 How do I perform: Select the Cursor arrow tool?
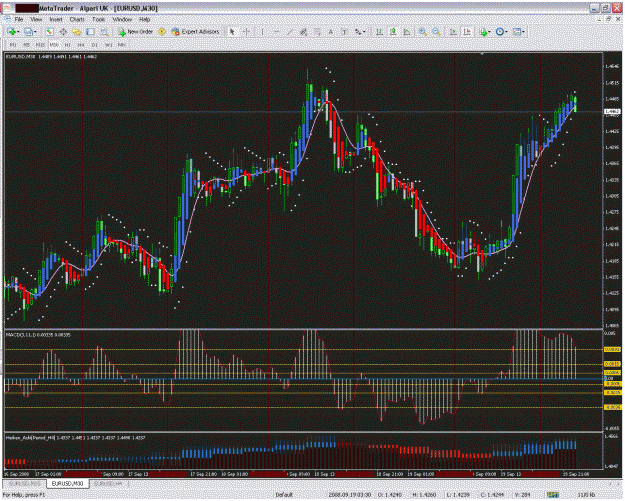pyautogui.click(x=232, y=32)
